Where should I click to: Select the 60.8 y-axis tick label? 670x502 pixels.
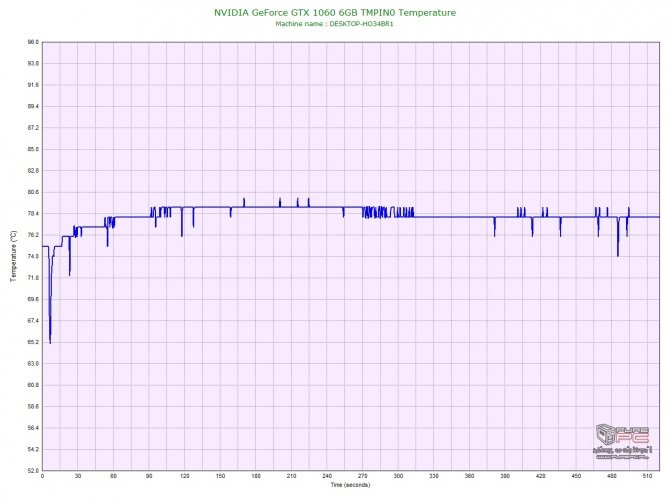(x=33, y=385)
